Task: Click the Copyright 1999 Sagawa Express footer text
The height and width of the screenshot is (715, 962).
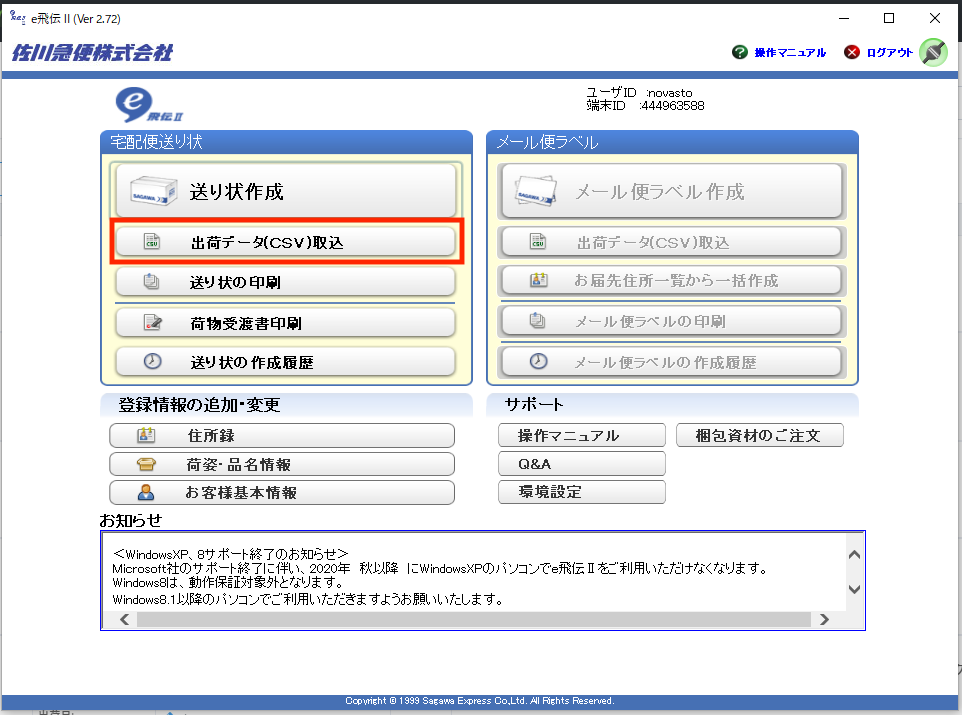Action: [480, 700]
